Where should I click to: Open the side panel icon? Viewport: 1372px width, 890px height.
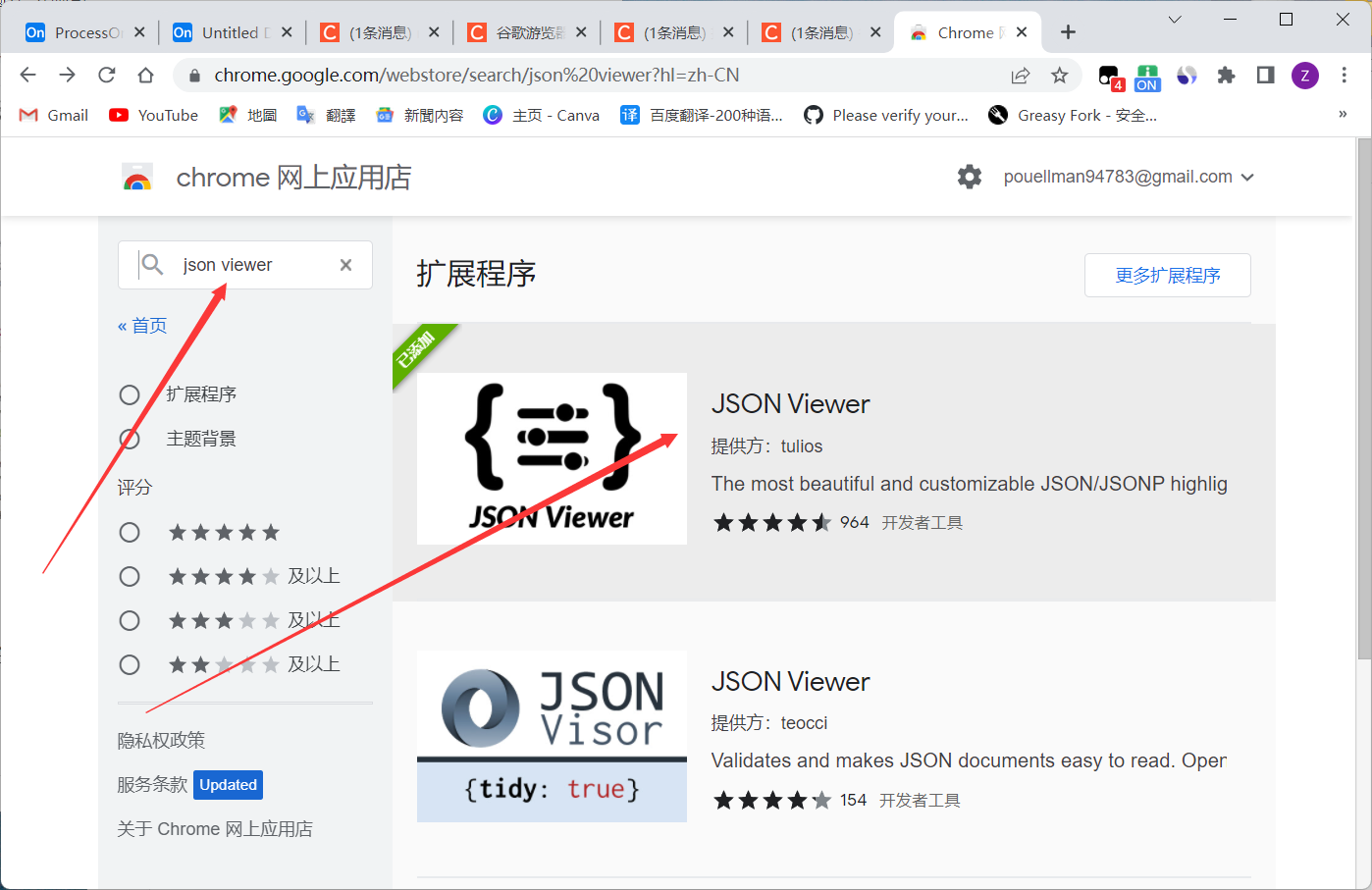(1264, 75)
